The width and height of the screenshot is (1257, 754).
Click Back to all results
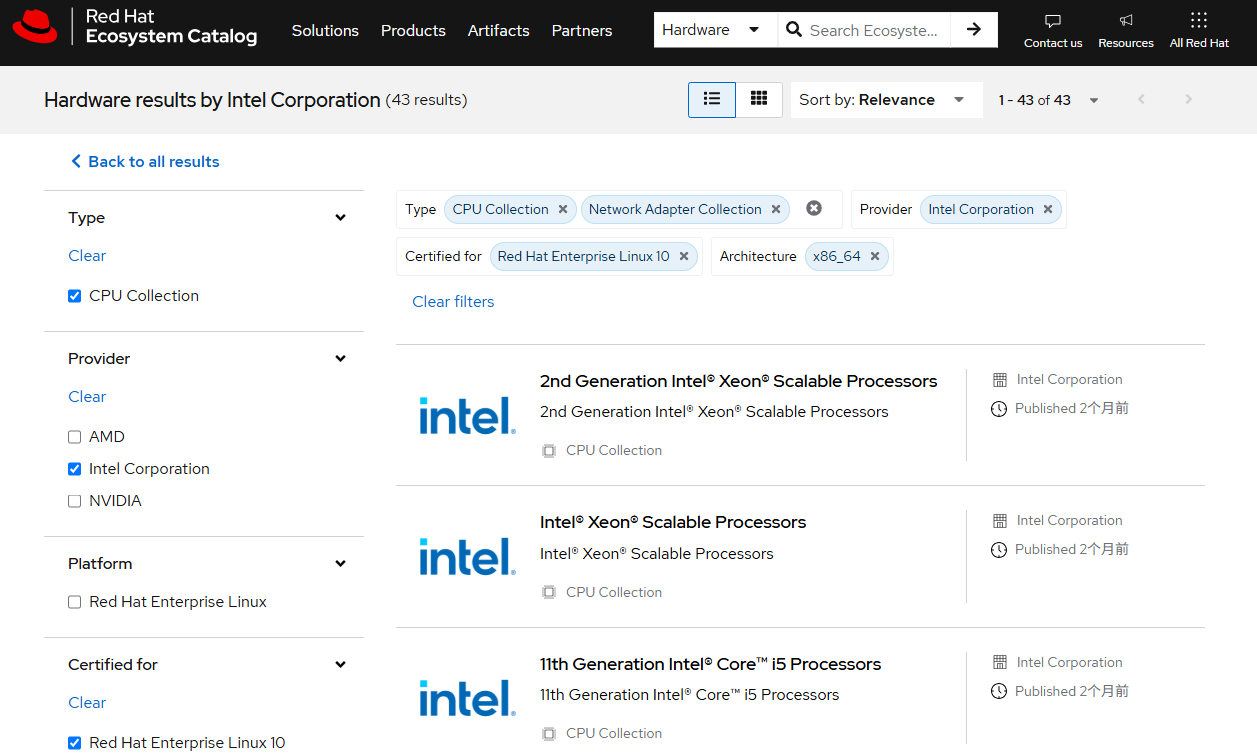point(144,161)
